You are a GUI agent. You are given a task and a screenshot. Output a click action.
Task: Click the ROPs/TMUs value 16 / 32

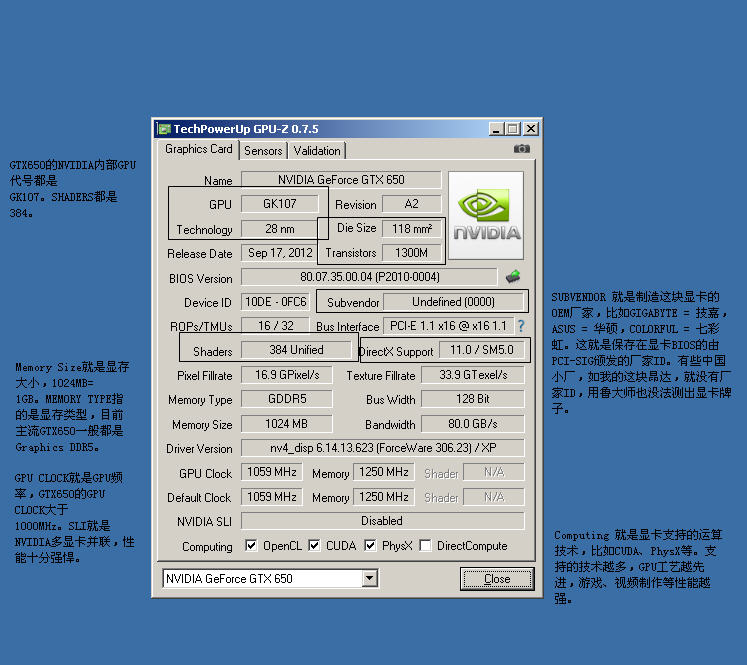click(x=275, y=326)
